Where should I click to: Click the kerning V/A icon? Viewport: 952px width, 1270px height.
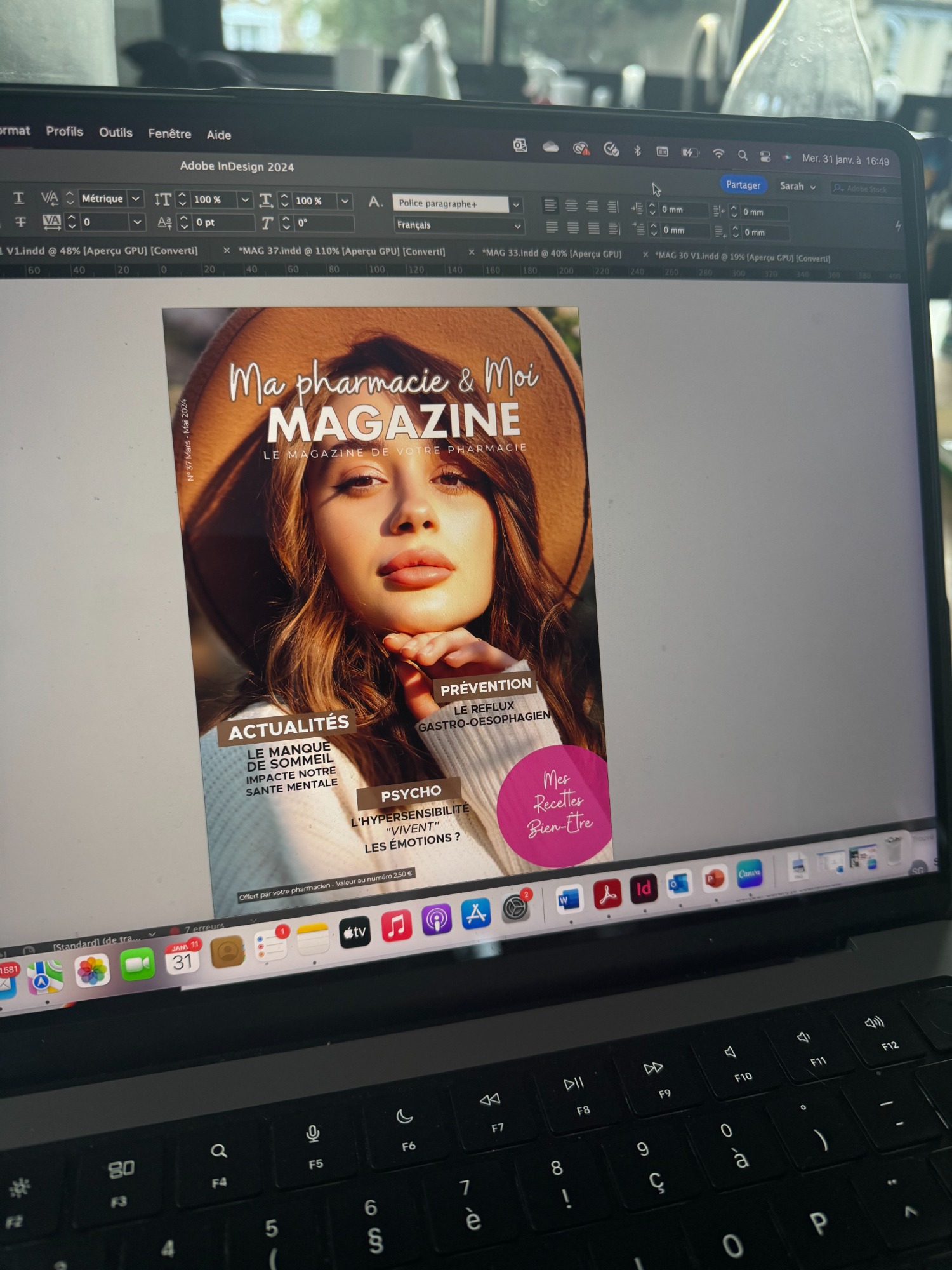tap(50, 198)
